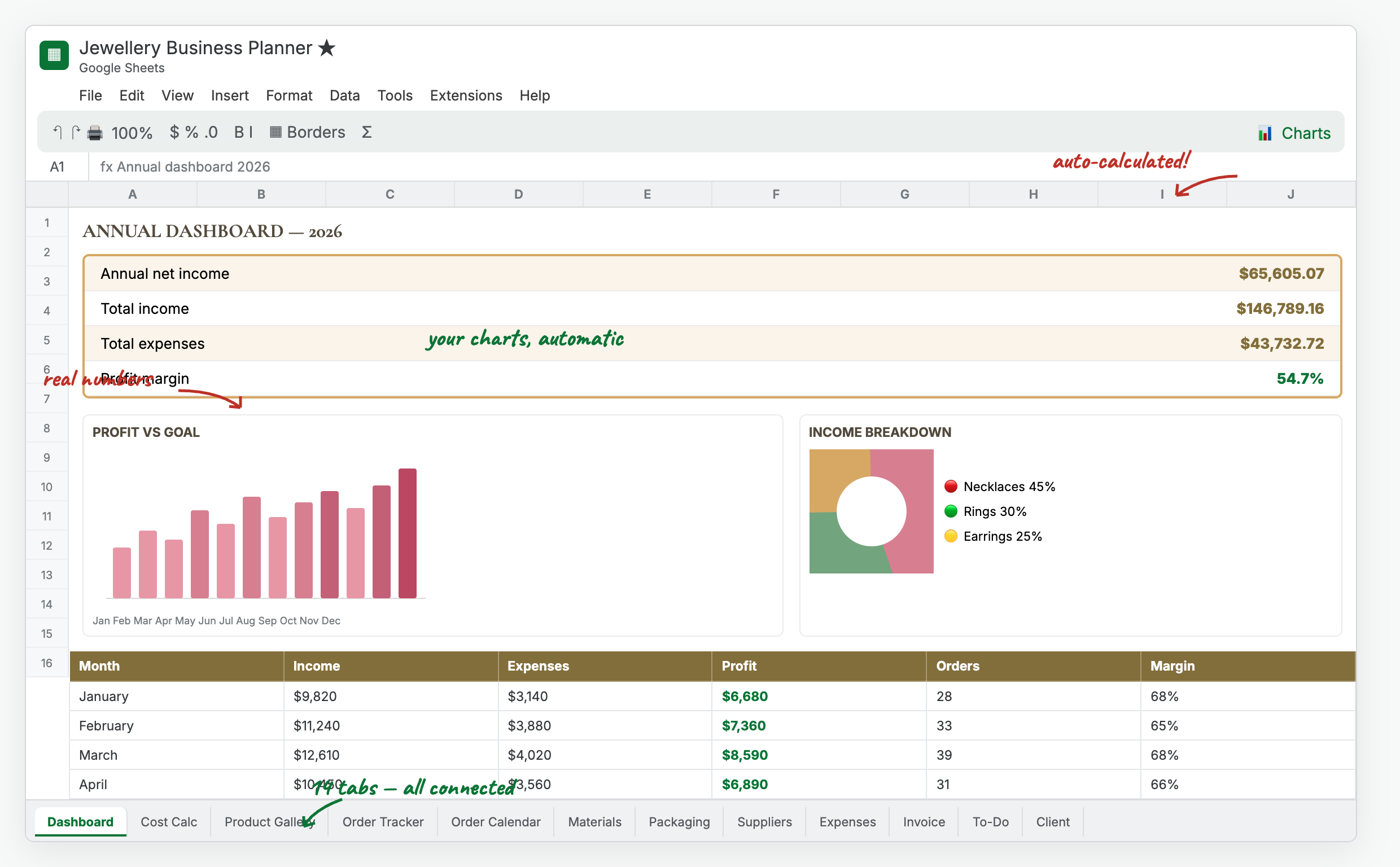Click the Month column header in table
Screen dimensions: 1400x867
(177, 665)
